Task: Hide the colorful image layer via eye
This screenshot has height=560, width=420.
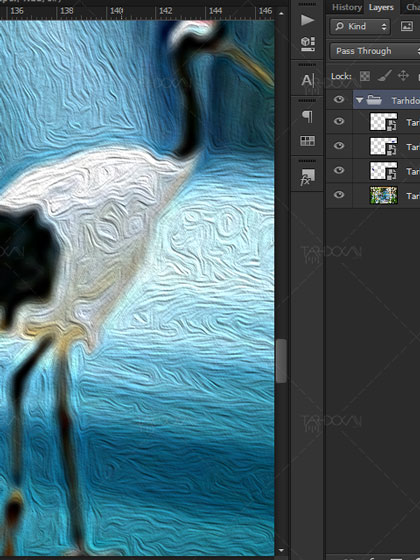Action: [x=339, y=195]
